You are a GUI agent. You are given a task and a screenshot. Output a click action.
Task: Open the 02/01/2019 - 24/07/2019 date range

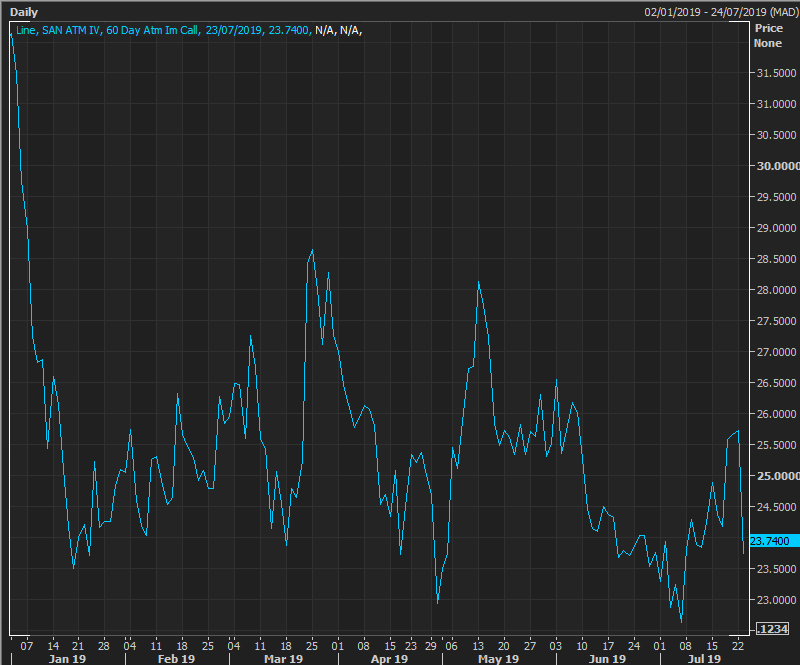click(721, 11)
